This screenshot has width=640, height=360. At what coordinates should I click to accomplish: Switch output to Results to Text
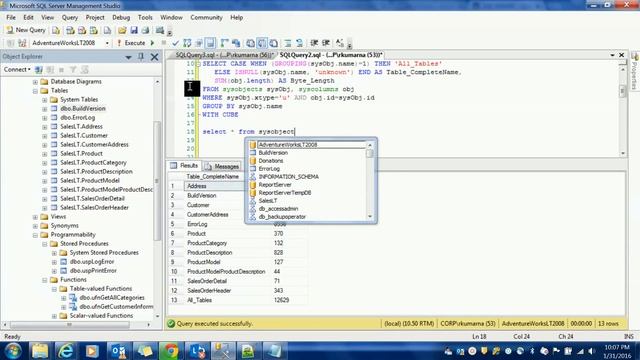point(250,43)
